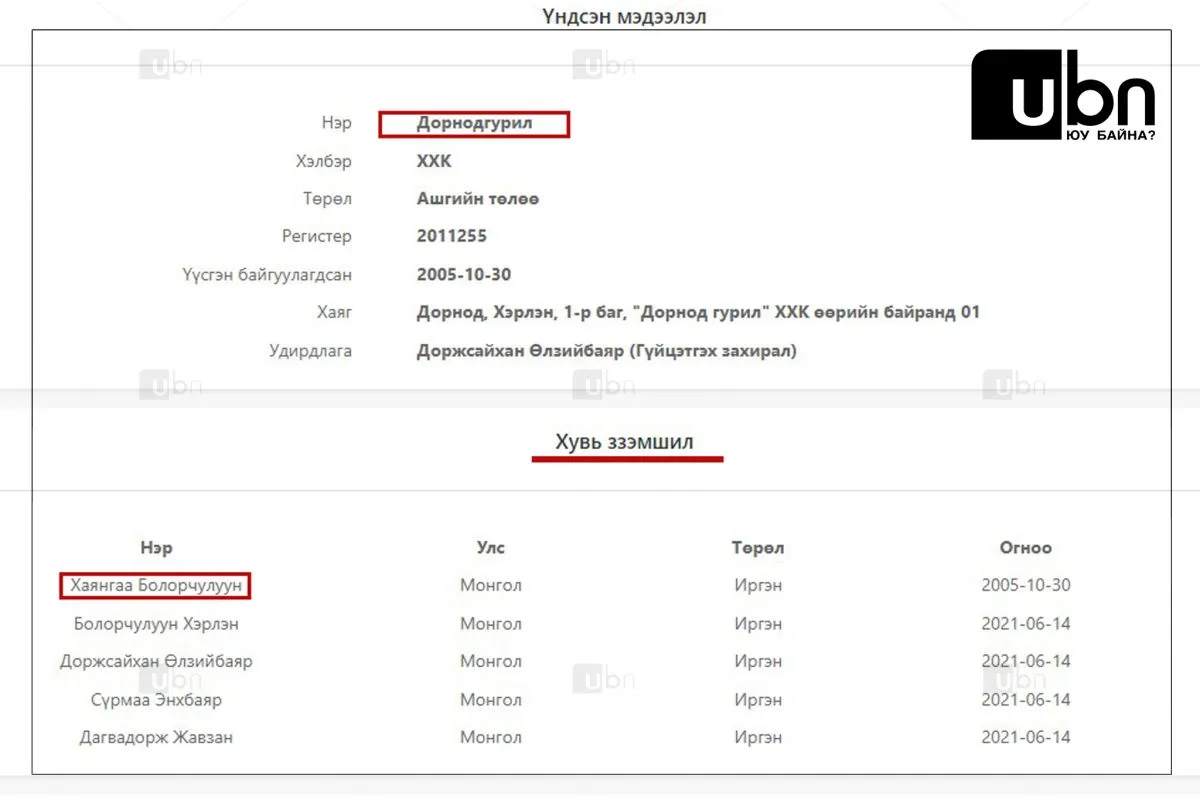Select date "2021-06-14" in Болорчулуун Хэрлэн's row
The image size is (1200, 800).
click(x=1026, y=624)
